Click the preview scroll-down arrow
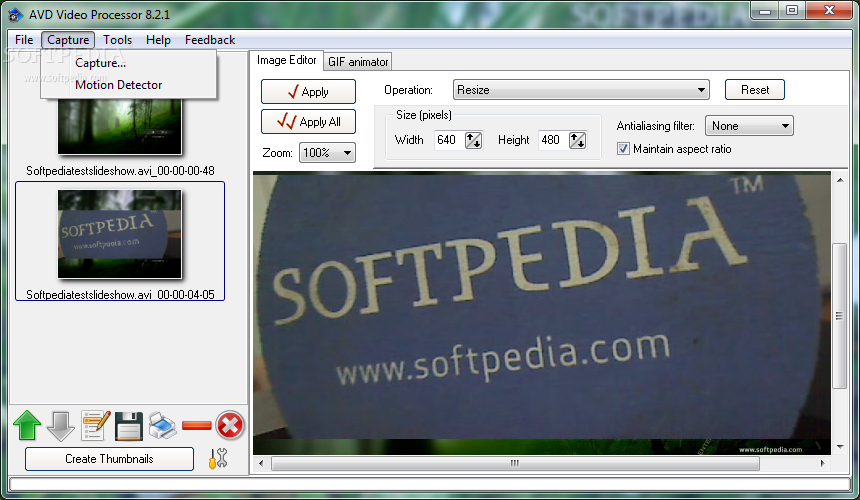Viewport: 860px width, 500px height. 840,447
